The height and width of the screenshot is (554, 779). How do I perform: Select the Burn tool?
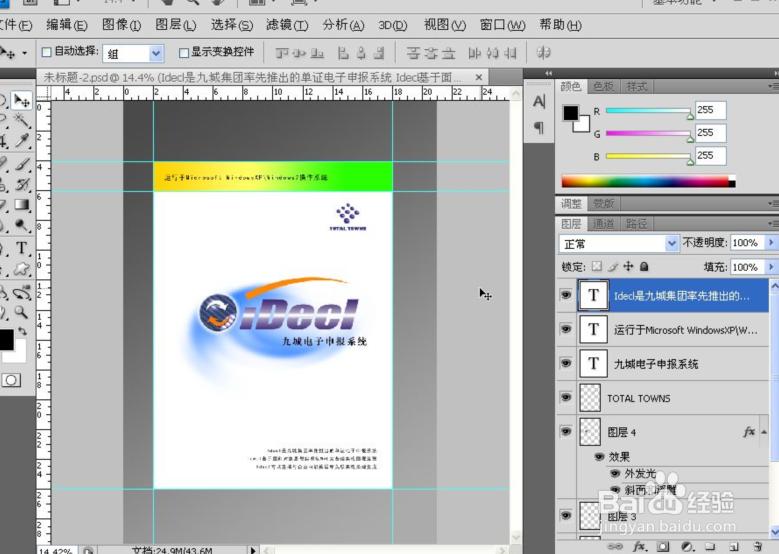click(x=21, y=226)
